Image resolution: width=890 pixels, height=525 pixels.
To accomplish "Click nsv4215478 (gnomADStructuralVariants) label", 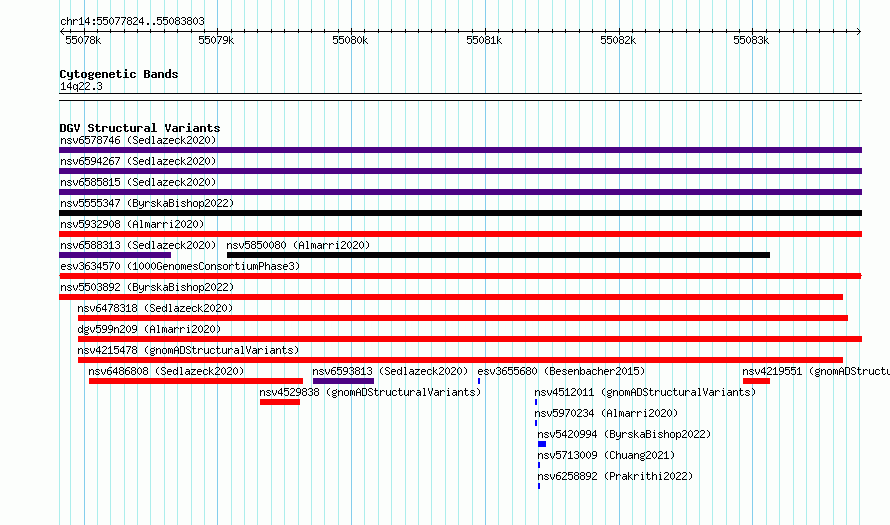I will pyautogui.click(x=188, y=350).
